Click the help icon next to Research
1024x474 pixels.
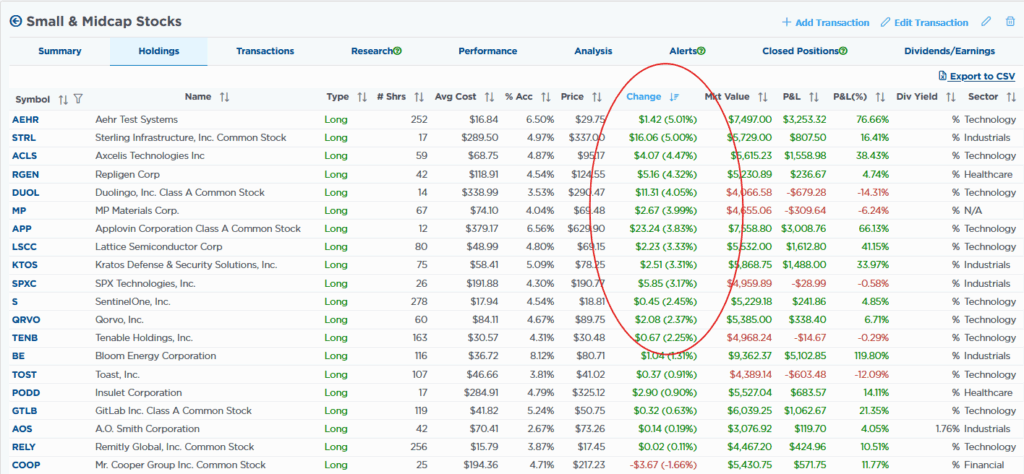[x=397, y=51]
